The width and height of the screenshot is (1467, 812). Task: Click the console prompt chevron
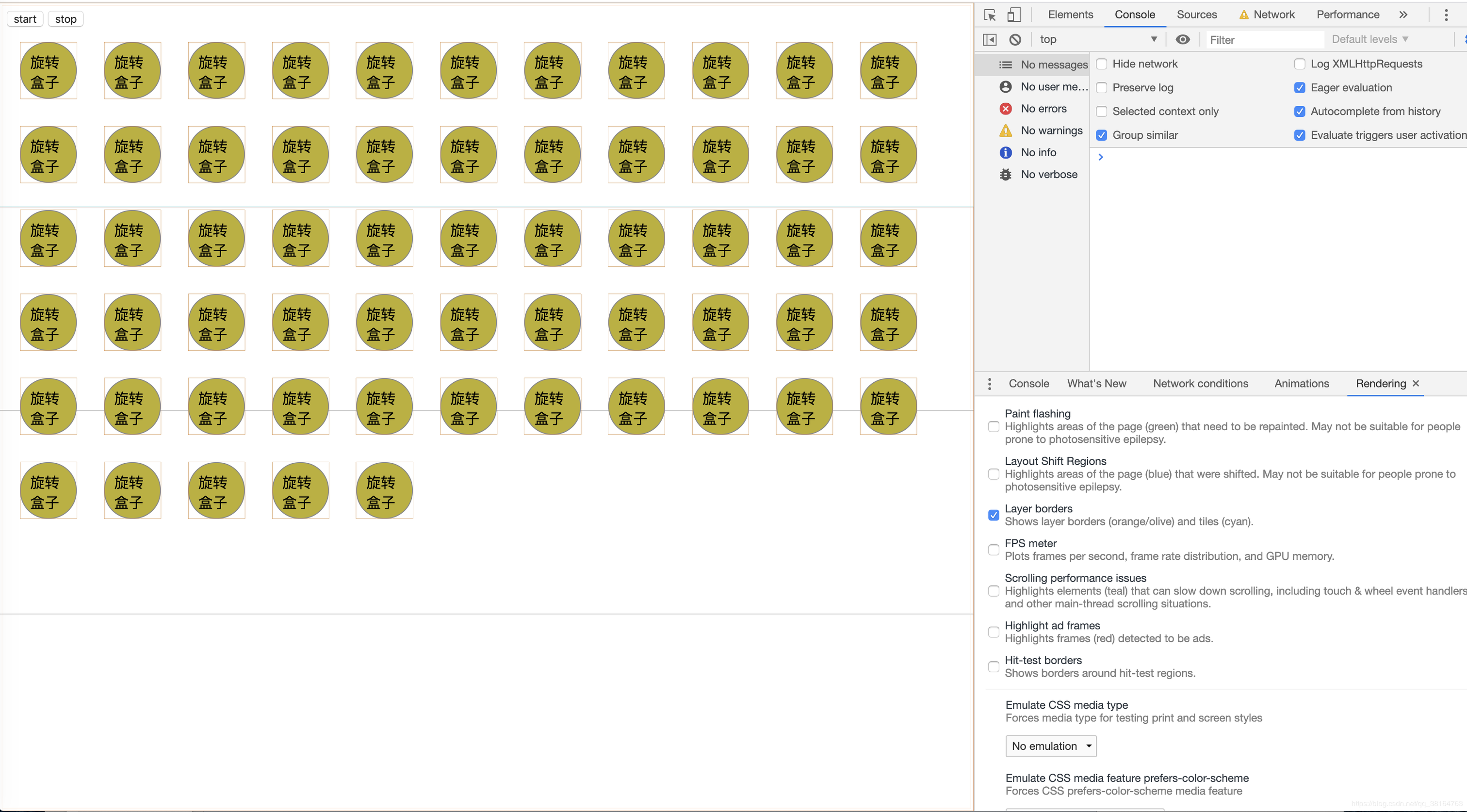coord(1101,157)
